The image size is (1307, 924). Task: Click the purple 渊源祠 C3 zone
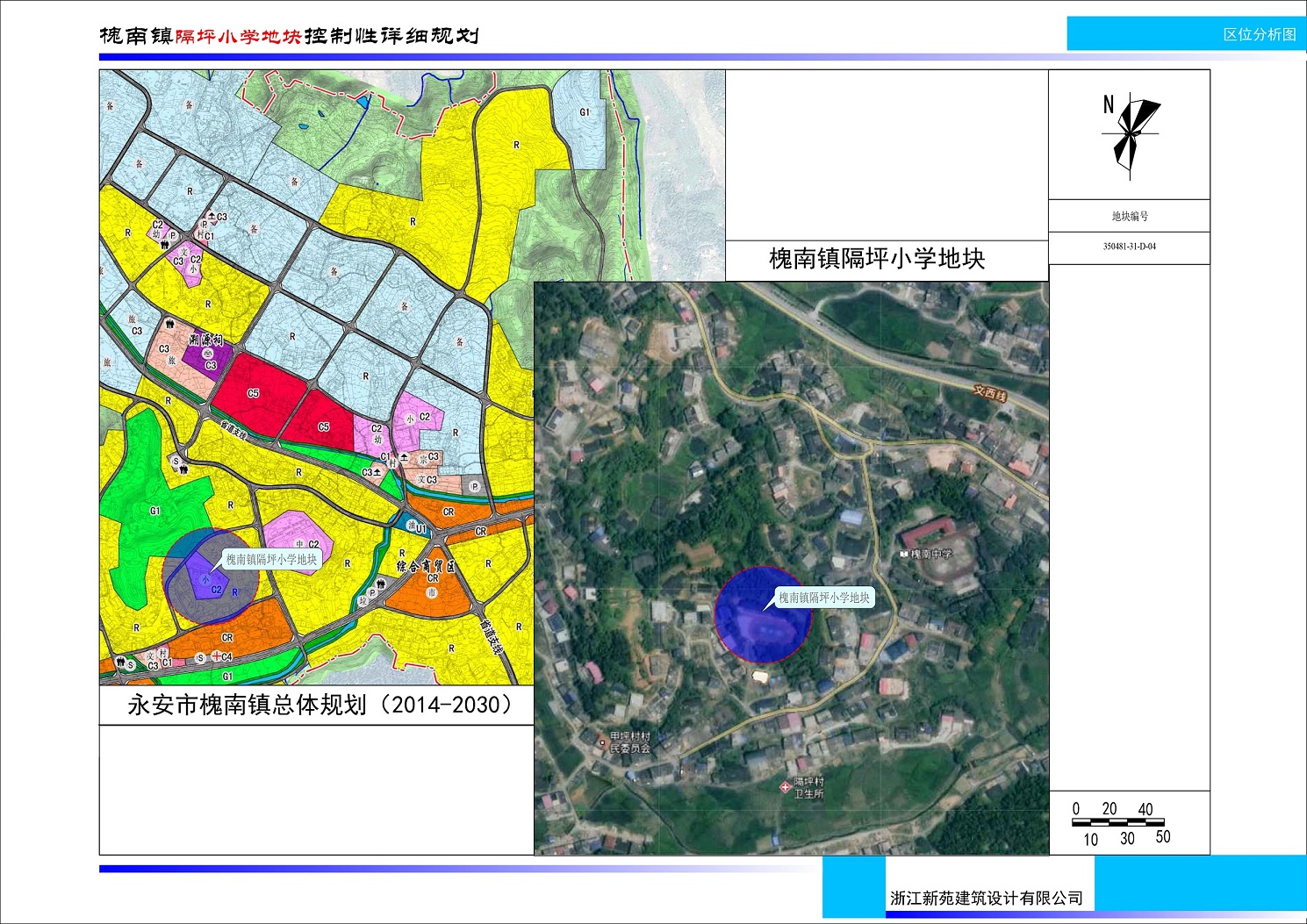pos(209,354)
